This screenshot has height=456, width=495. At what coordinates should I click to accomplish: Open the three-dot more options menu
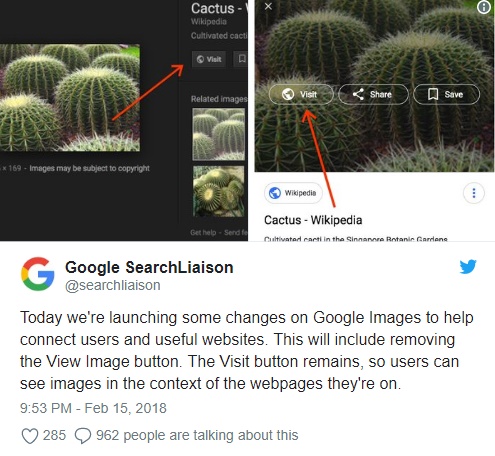[x=474, y=193]
